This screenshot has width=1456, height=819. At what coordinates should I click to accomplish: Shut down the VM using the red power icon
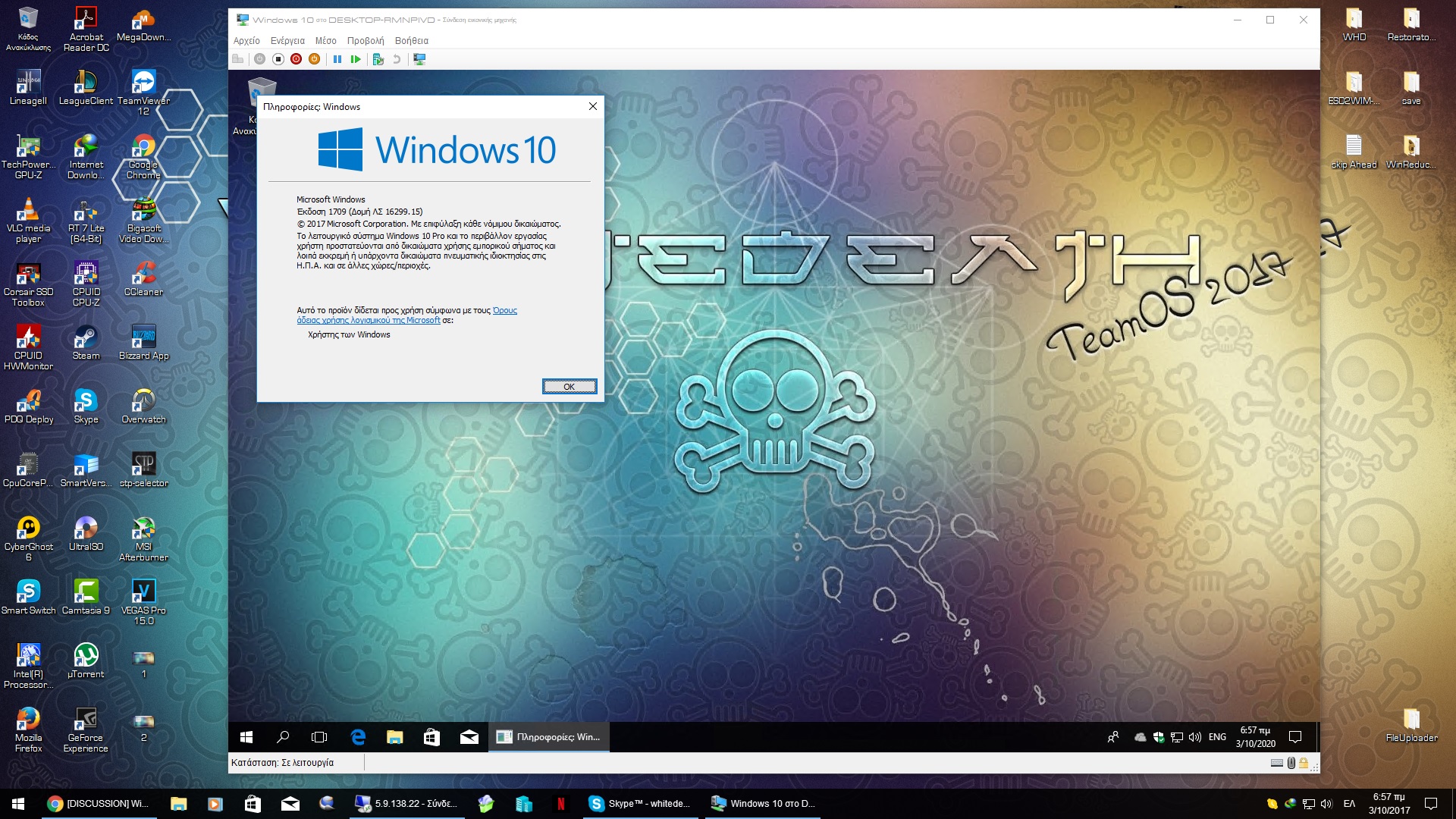pyautogui.click(x=297, y=59)
